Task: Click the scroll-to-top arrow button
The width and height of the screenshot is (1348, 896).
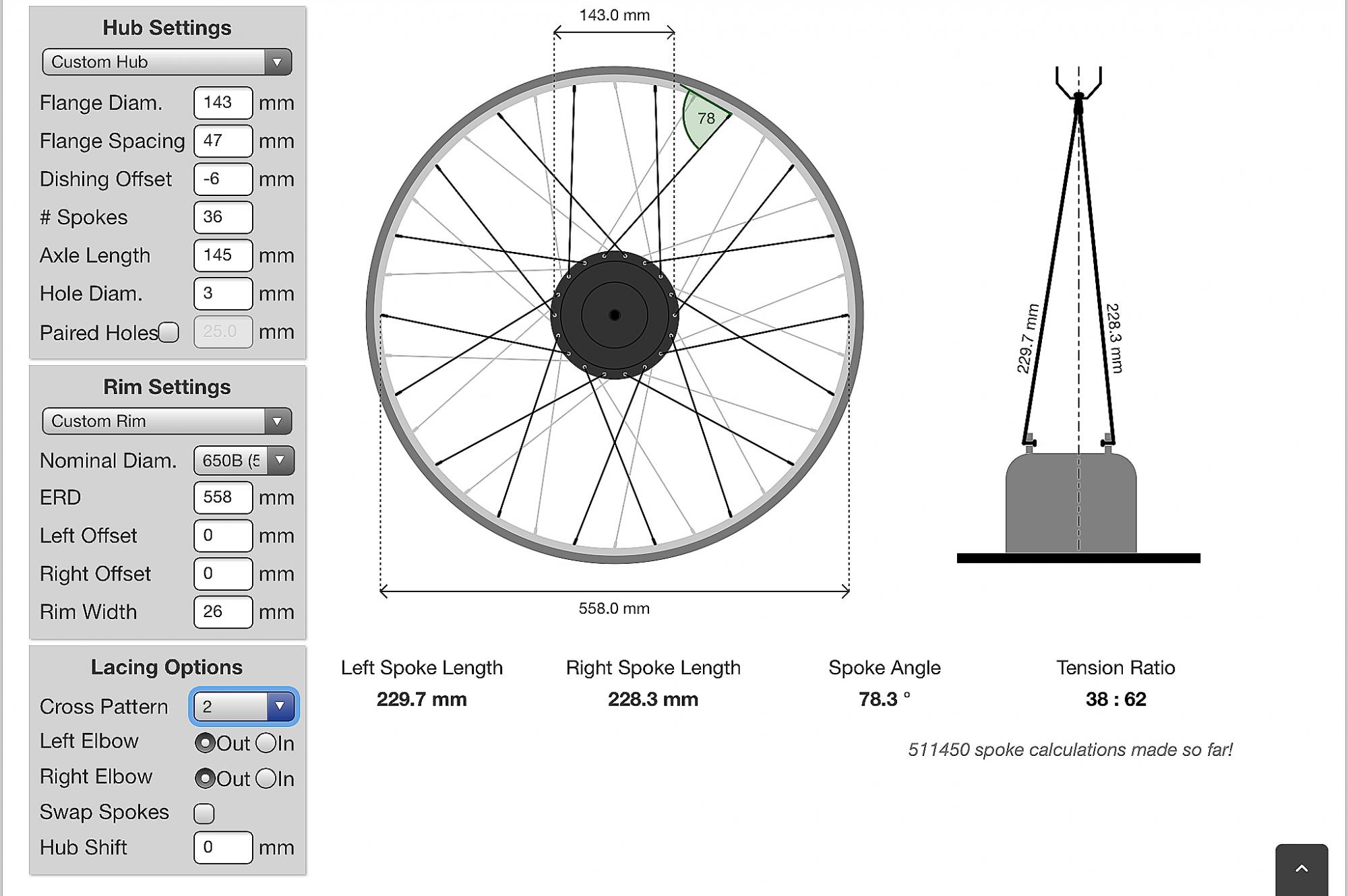Action: tap(1301, 869)
